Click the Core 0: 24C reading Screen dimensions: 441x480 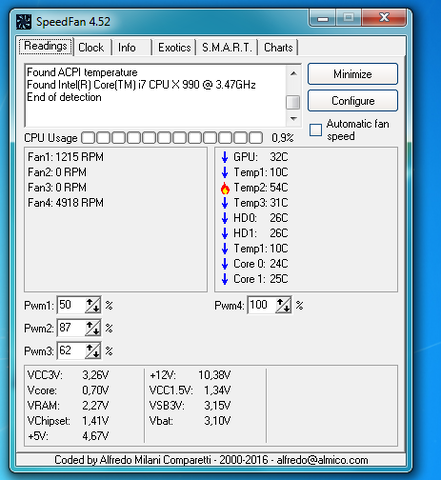(261, 264)
